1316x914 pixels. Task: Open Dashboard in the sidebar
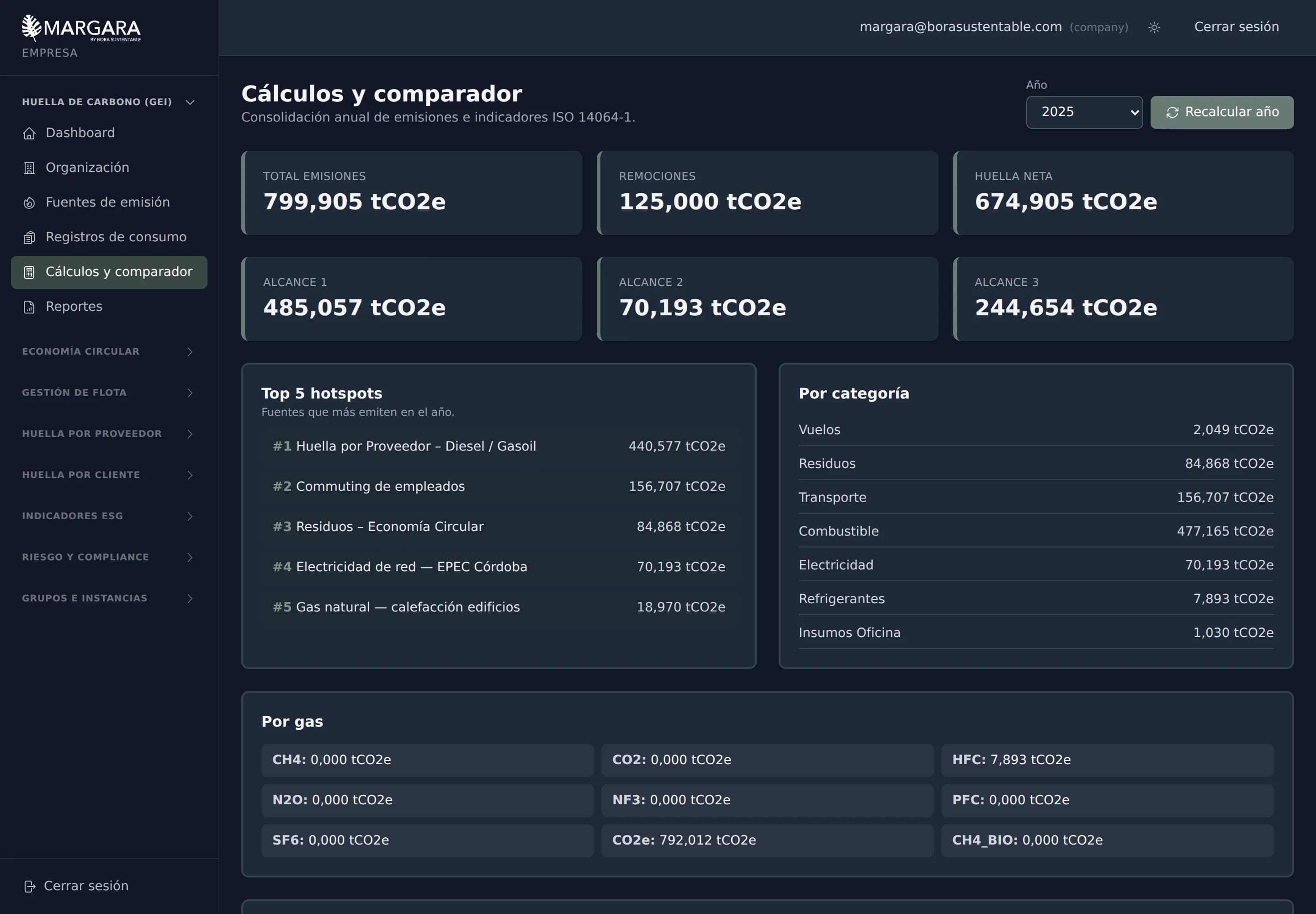point(109,133)
